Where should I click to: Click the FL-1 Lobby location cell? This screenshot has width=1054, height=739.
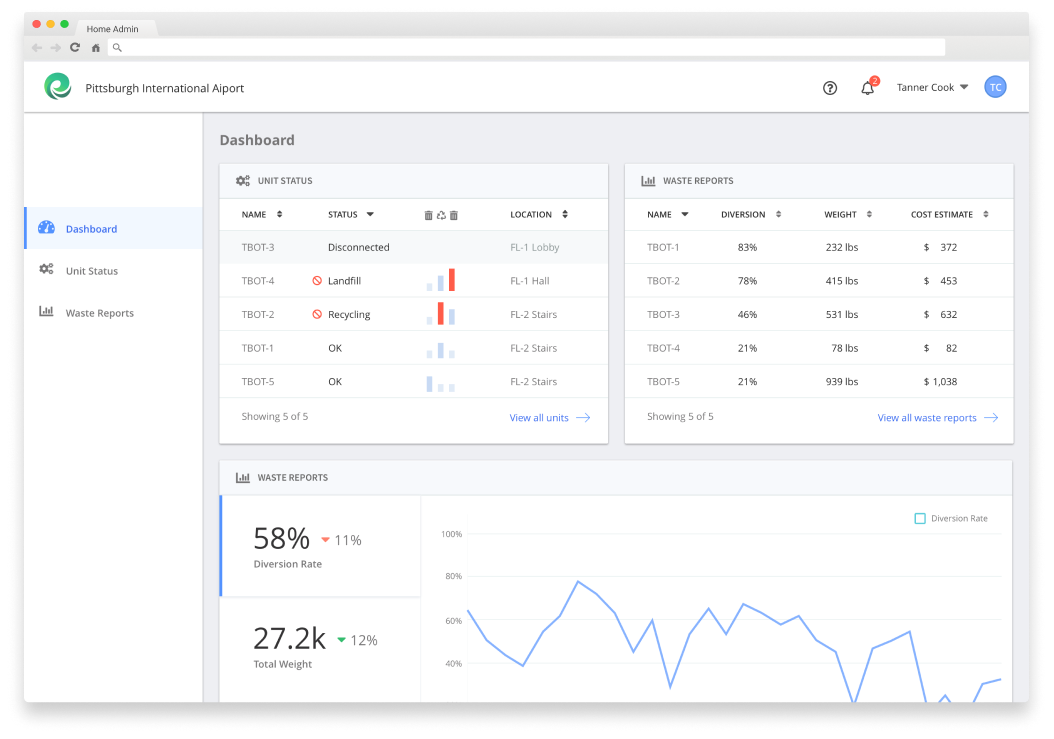(x=534, y=247)
